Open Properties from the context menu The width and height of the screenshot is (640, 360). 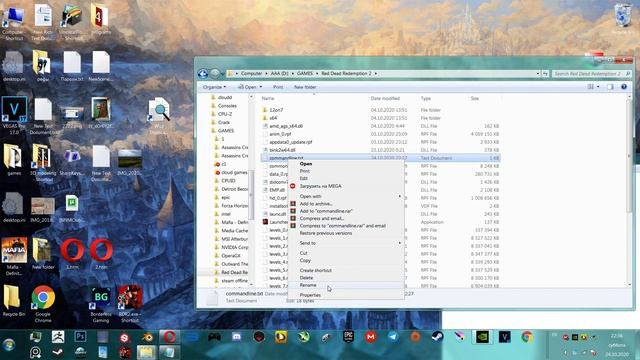coord(310,295)
